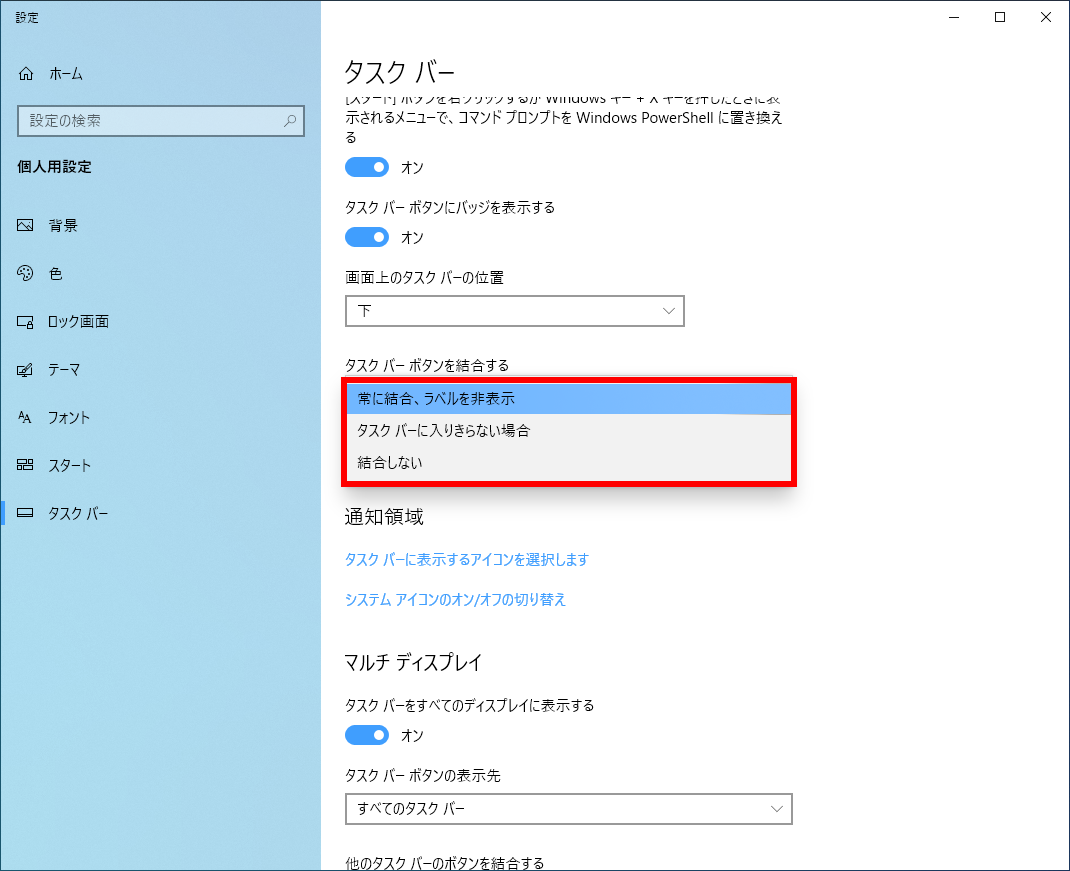
Task: Click the マルチ ディスプレイ heading
Action: point(414,662)
